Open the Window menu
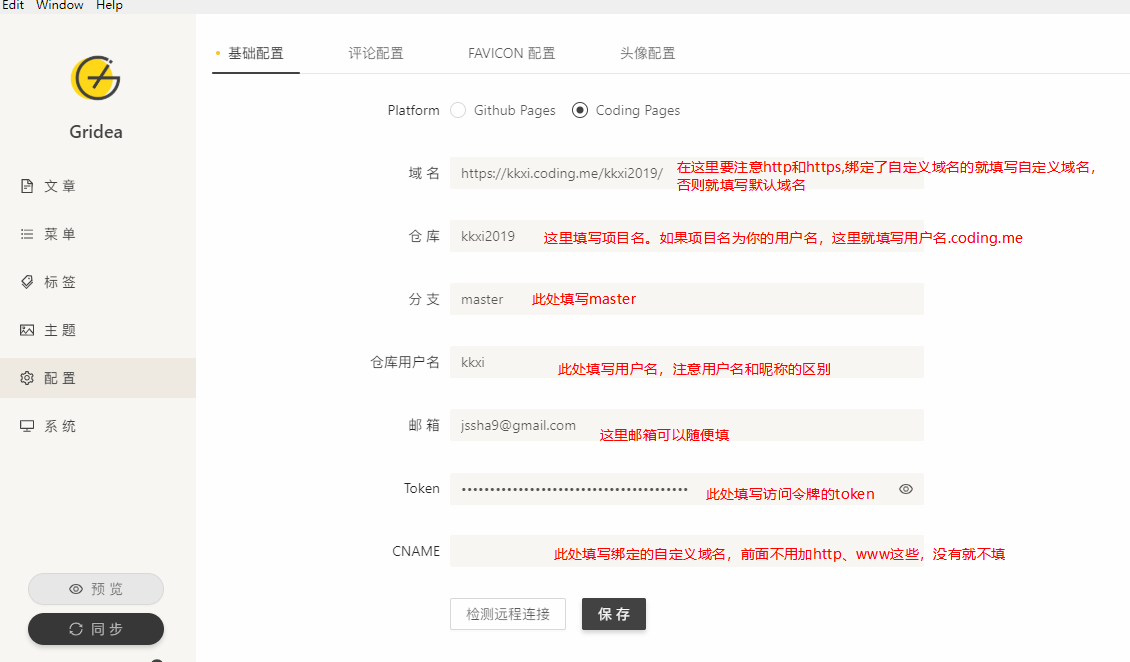Viewport: 1130px width, 662px height. click(60, 5)
